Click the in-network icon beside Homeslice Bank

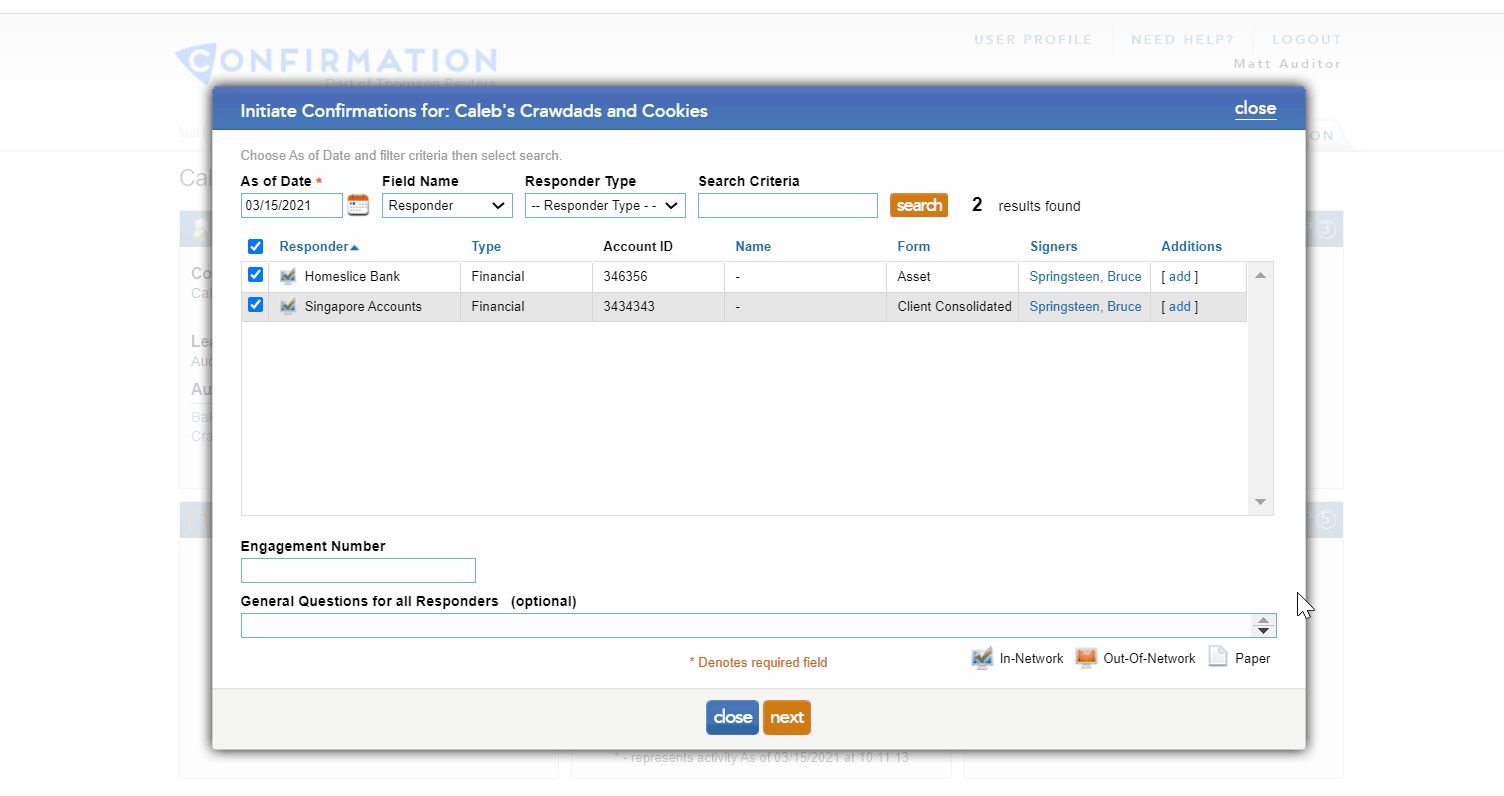click(x=288, y=276)
